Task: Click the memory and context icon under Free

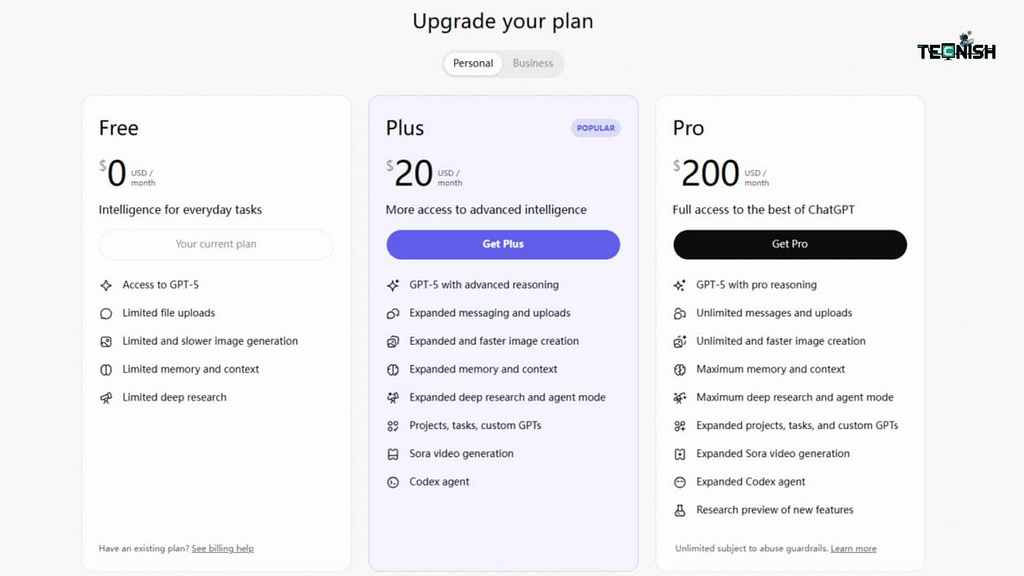Action: point(105,369)
